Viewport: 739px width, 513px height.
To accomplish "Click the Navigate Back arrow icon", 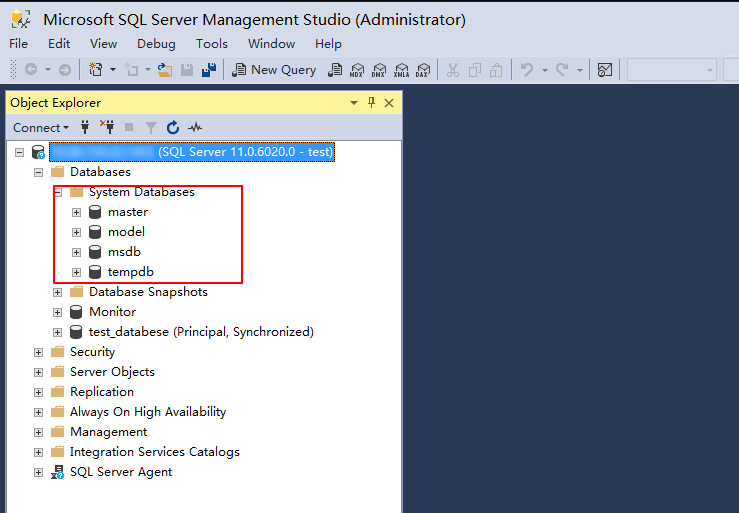I will (31, 70).
